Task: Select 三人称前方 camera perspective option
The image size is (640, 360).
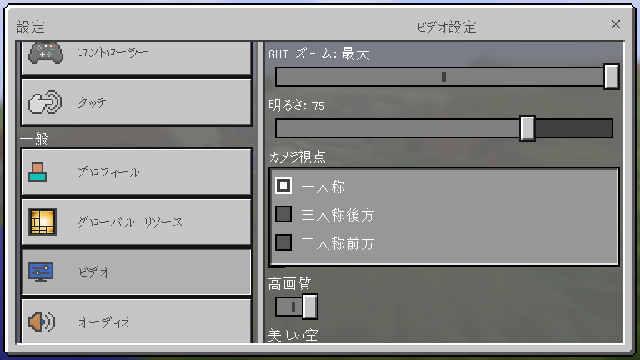Action: (x=284, y=242)
